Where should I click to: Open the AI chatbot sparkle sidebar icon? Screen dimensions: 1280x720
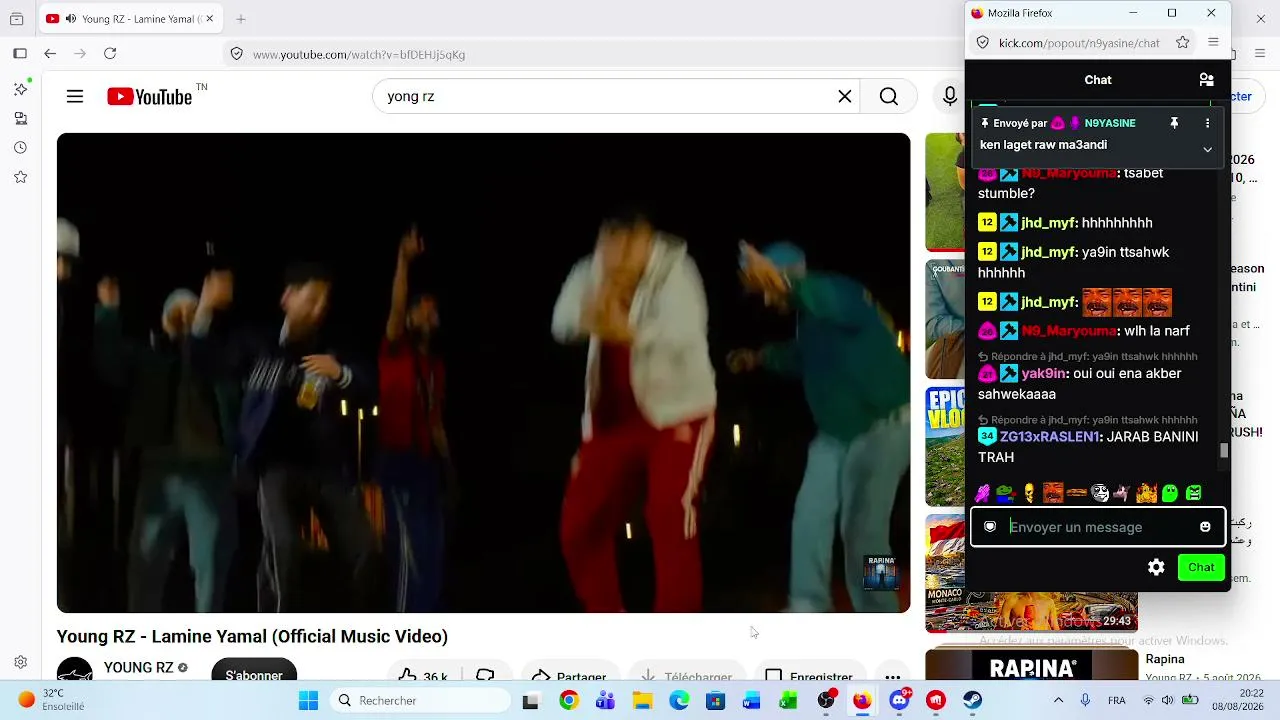pos(20,89)
